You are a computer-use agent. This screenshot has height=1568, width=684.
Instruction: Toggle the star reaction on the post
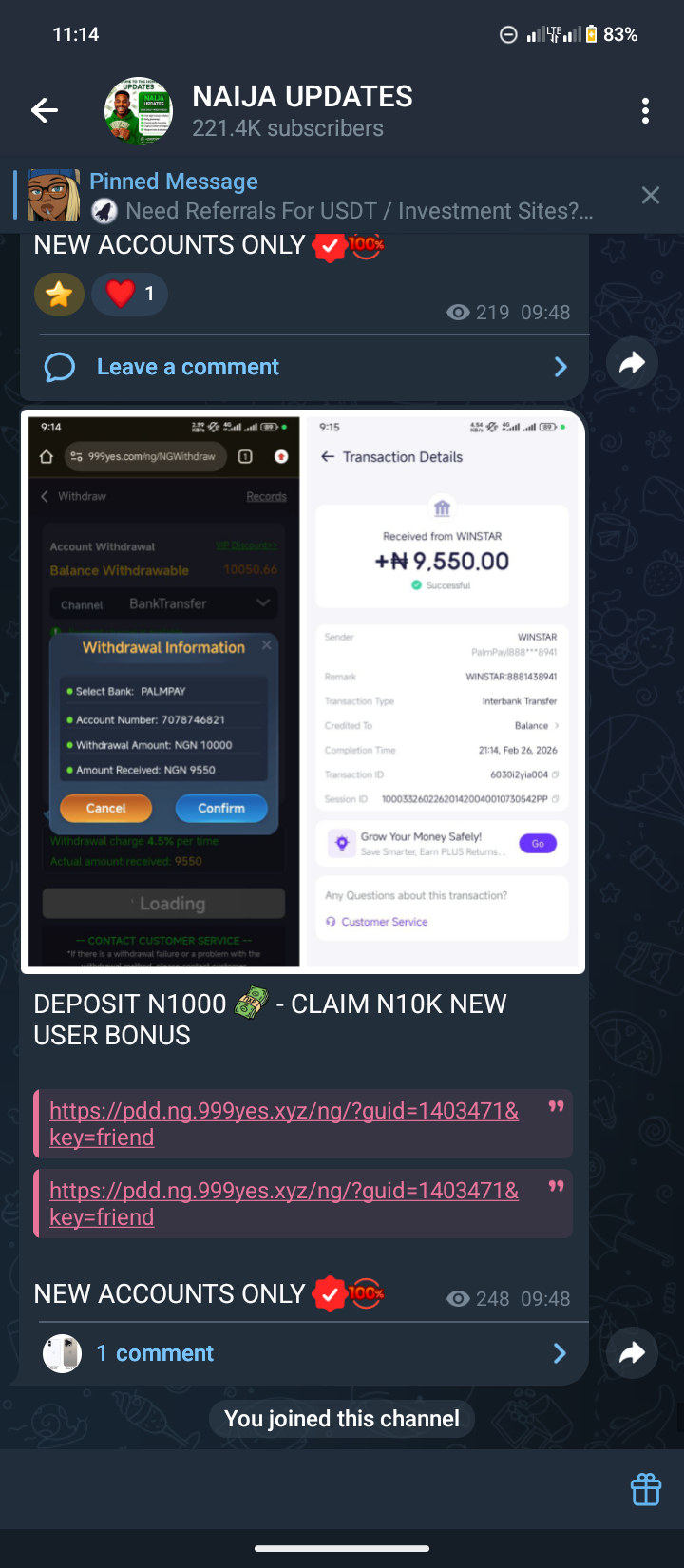pyautogui.click(x=59, y=294)
